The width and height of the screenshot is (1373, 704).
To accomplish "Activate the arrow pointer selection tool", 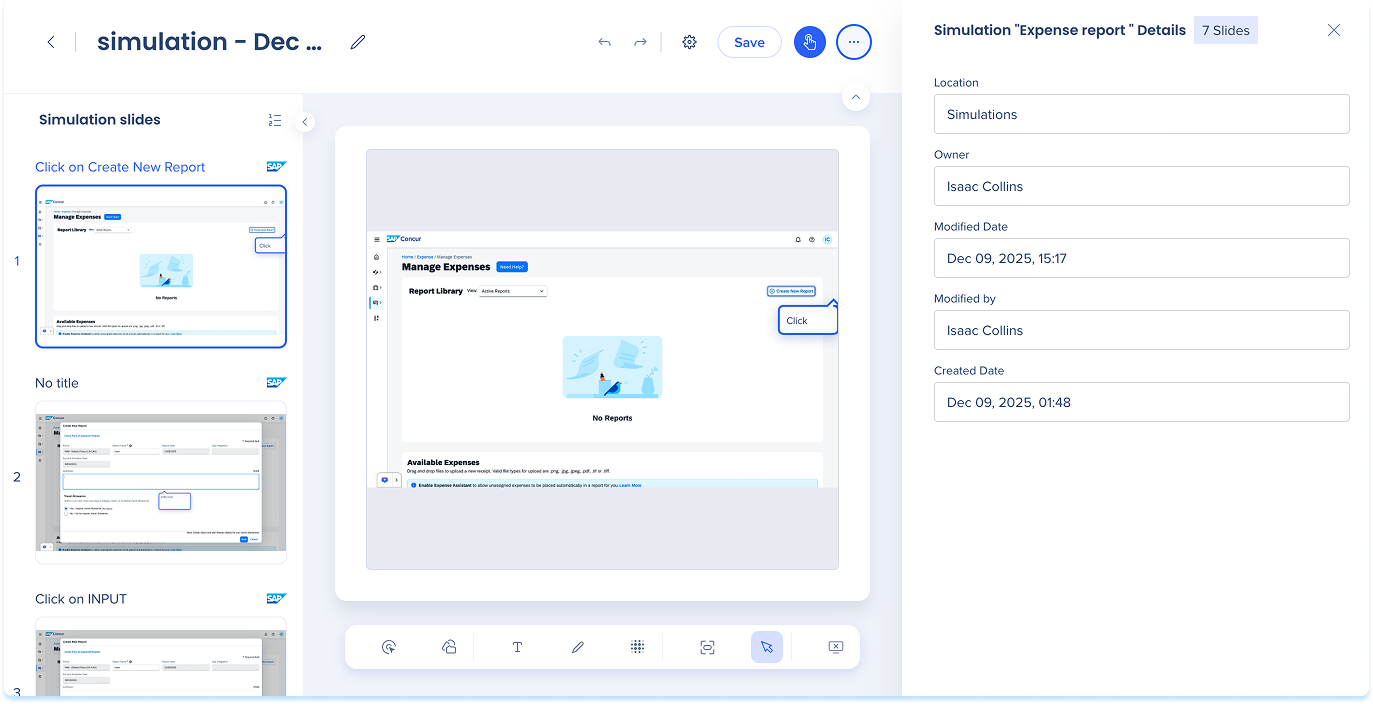I will coord(766,647).
